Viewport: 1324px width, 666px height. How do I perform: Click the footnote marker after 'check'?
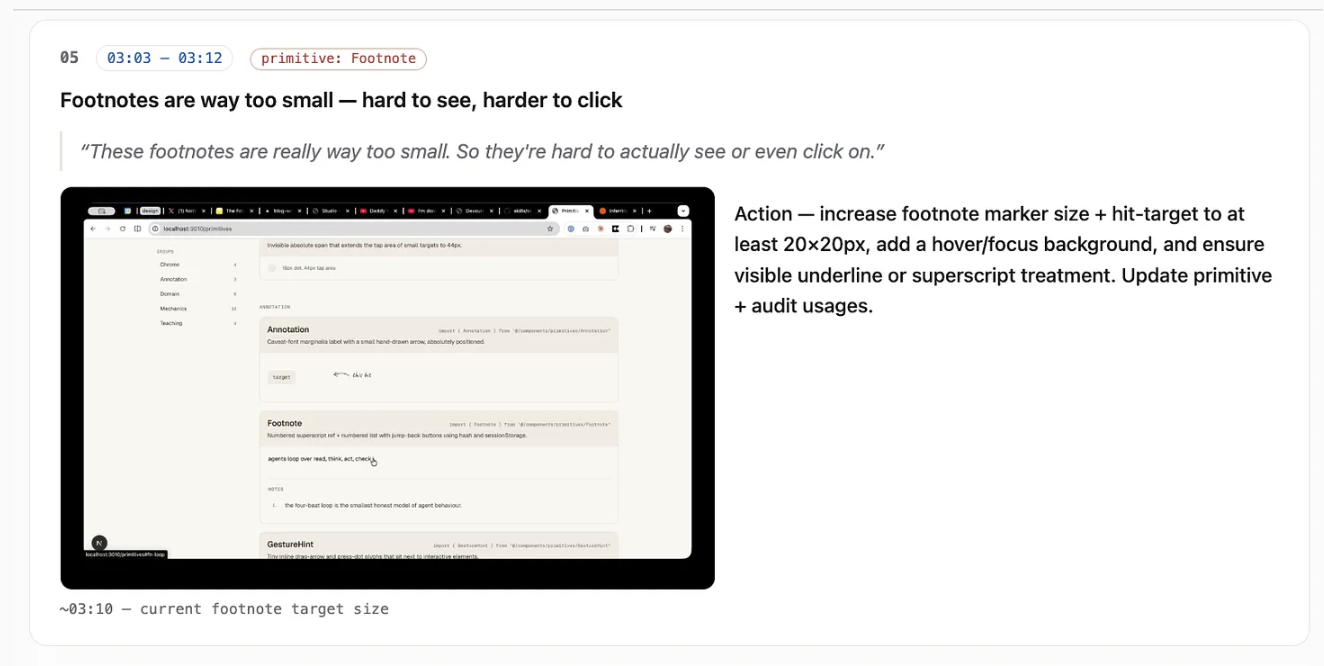coord(373,458)
